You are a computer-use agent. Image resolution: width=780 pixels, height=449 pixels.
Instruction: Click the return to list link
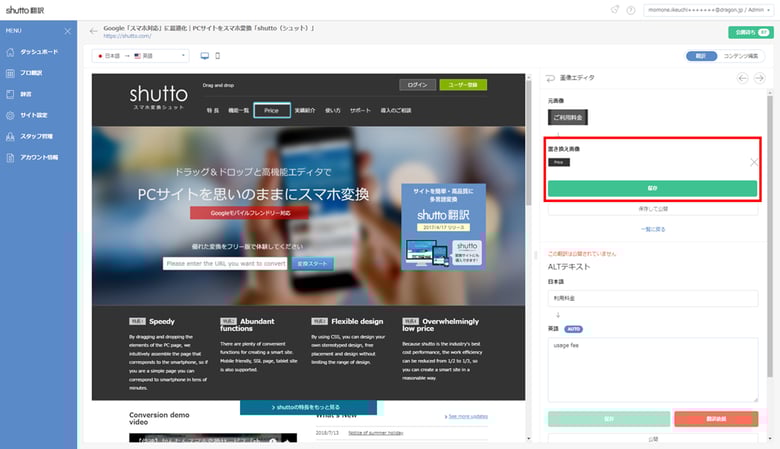653,229
